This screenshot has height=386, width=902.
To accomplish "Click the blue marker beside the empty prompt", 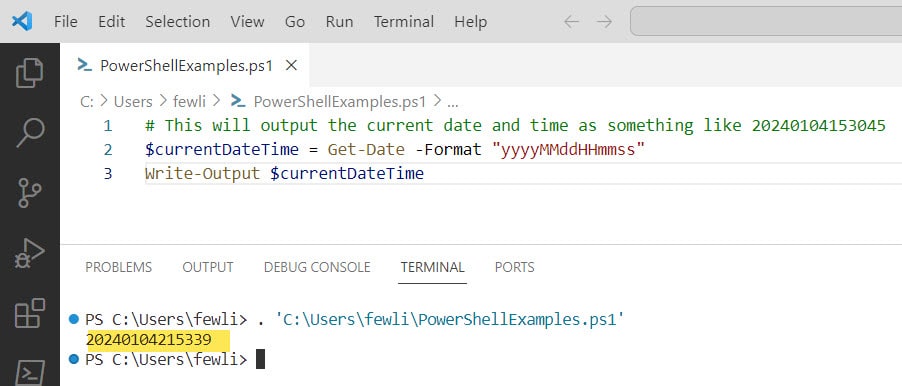I will (x=73, y=360).
